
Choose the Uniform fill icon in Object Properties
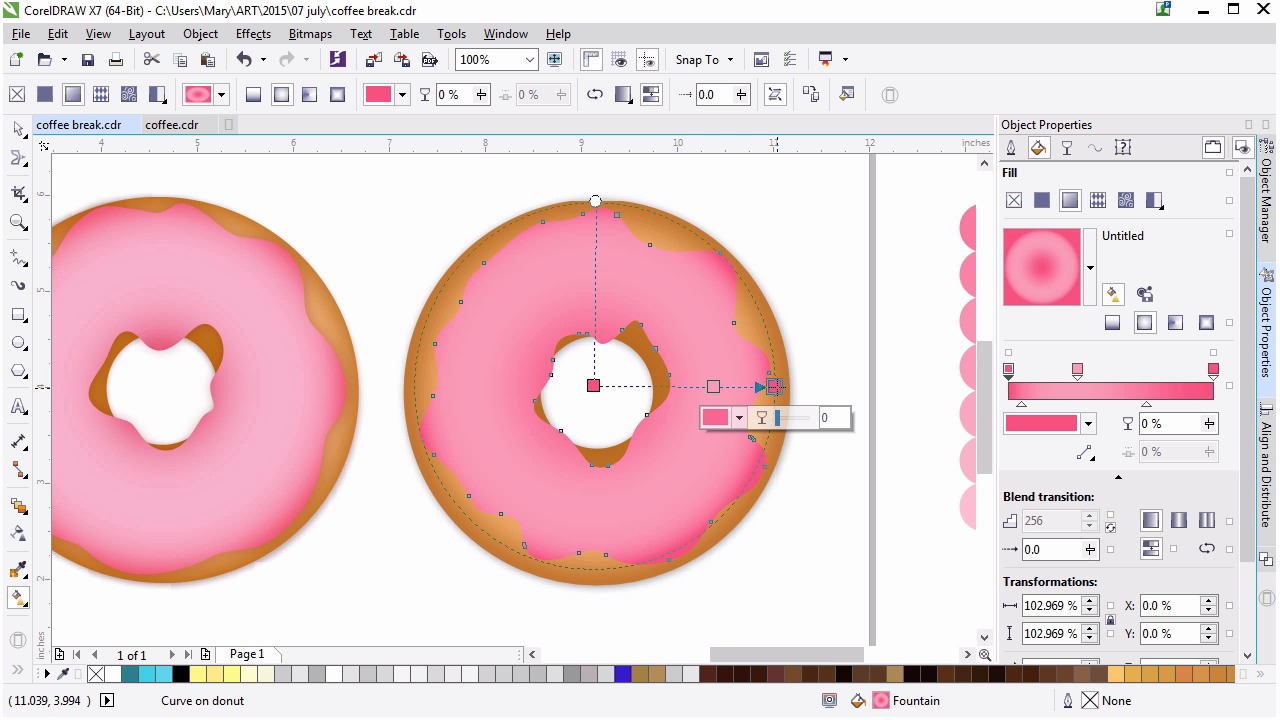tap(1042, 201)
